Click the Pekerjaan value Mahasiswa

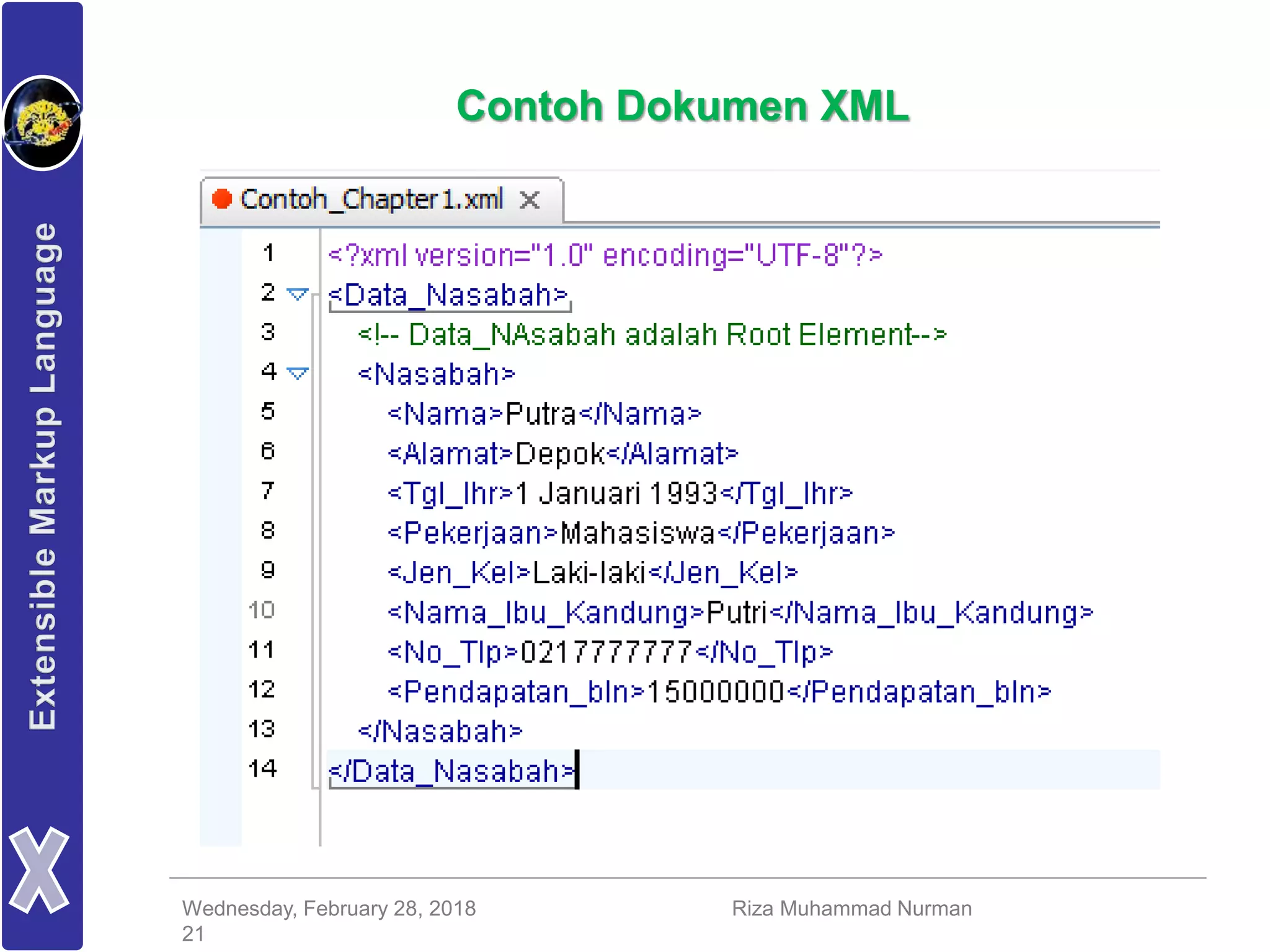point(638,533)
